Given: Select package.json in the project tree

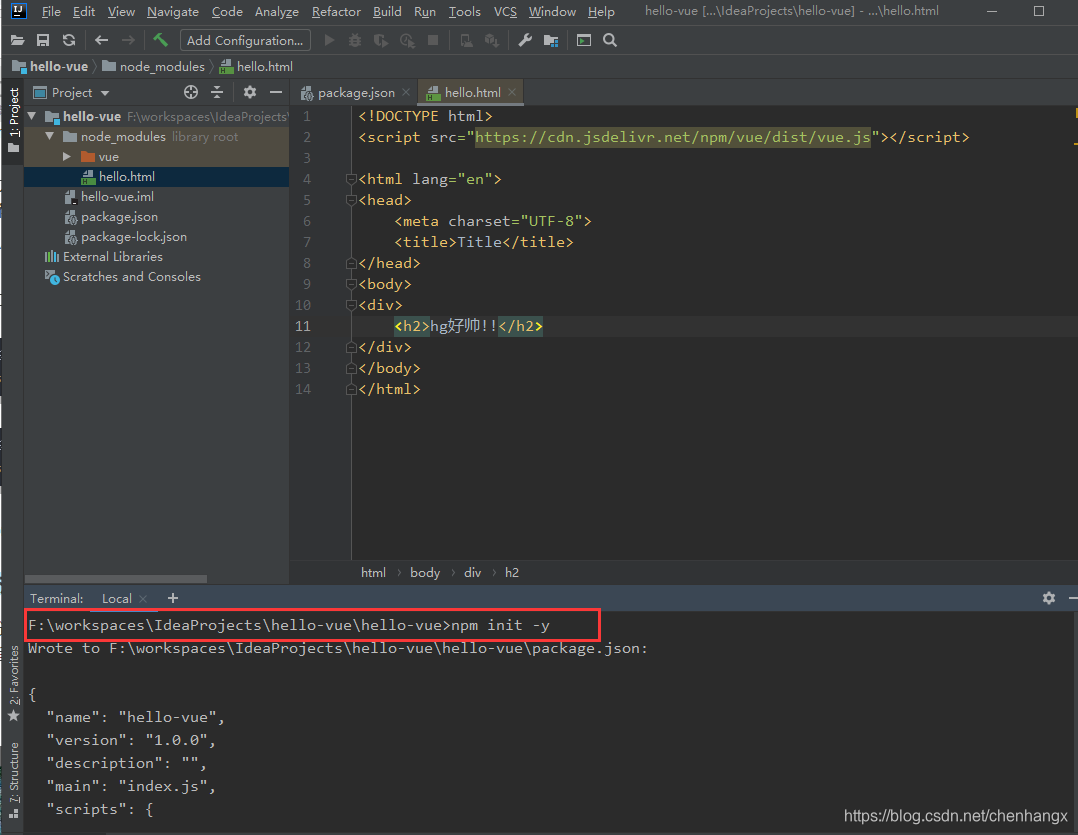Looking at the screenshot, I should tap(157, 216).
